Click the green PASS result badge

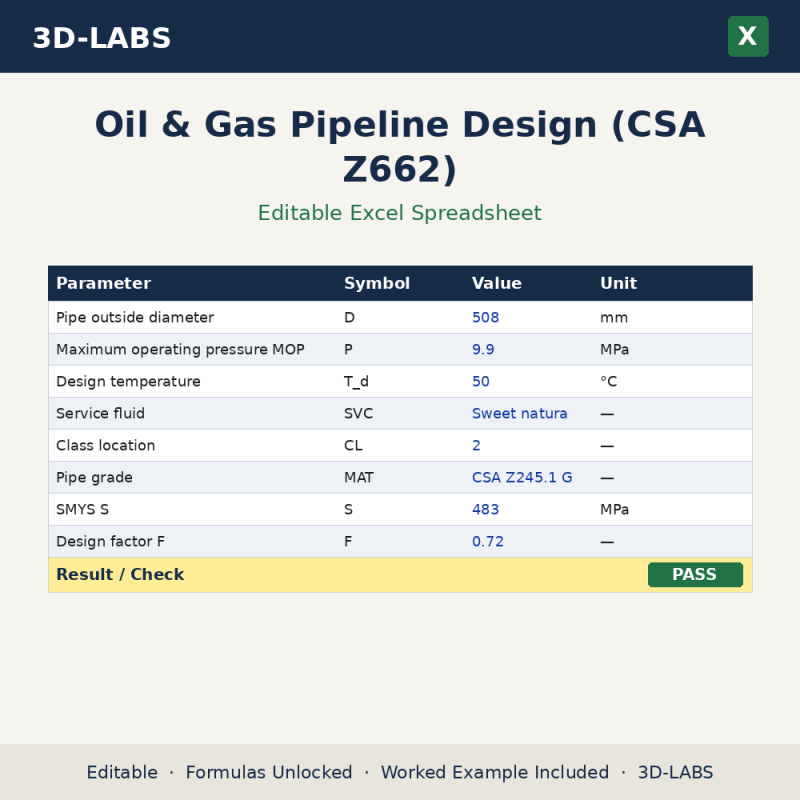pyautogui.click(x=695, y=574)
